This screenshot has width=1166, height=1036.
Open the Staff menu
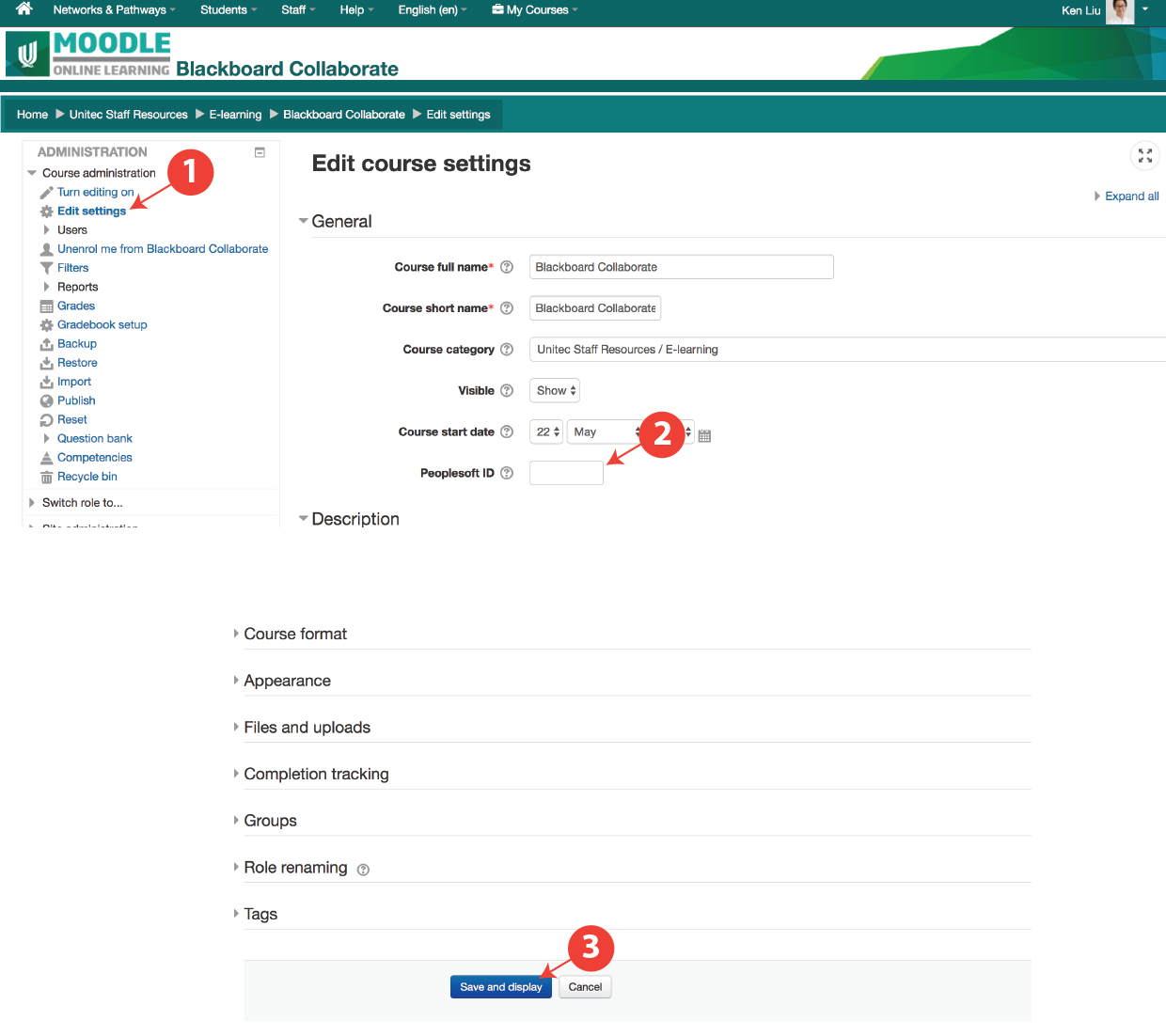tap(298, 10)
